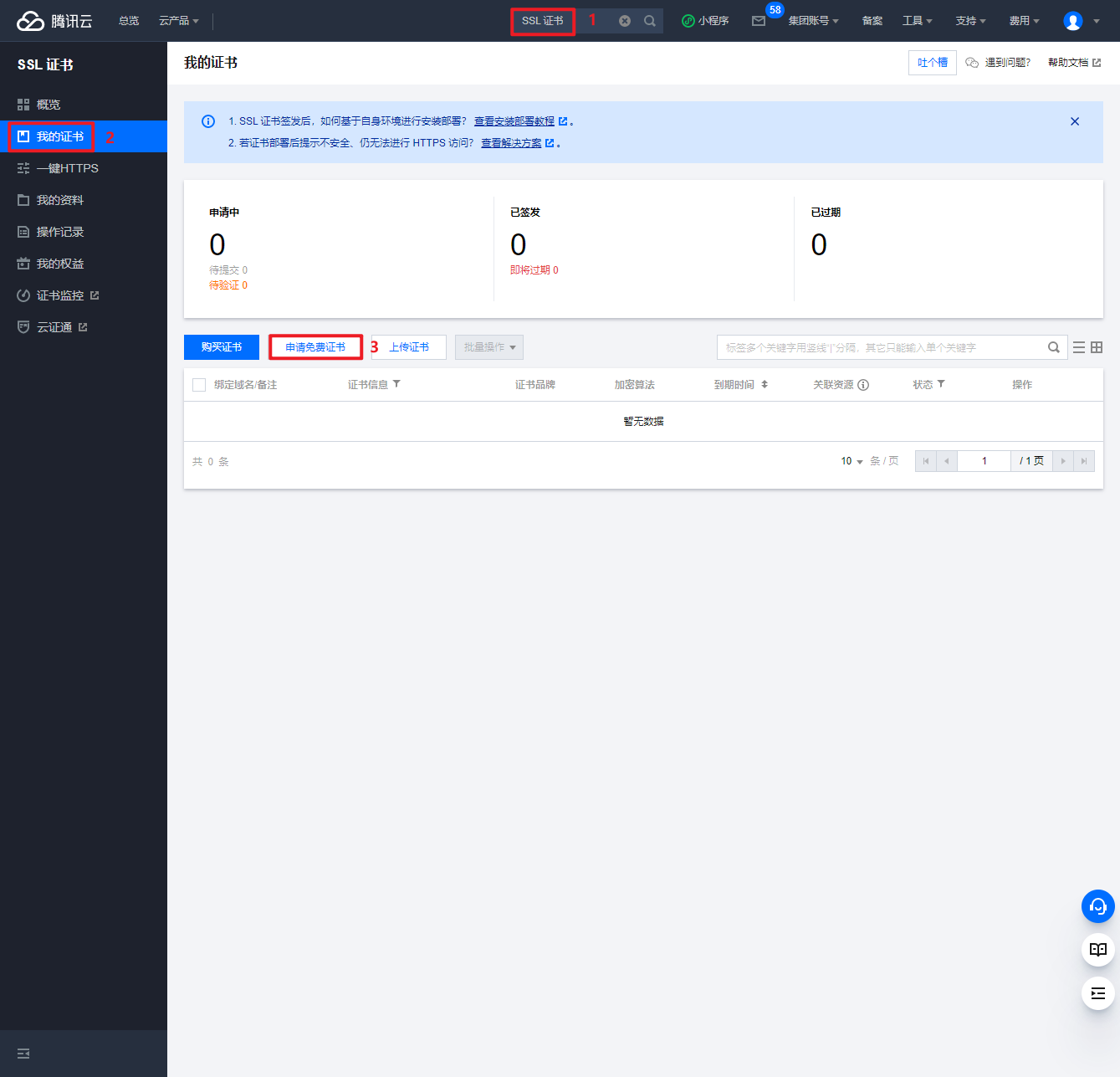Click the SSL 证书 text in search box
This screenshot has width=1120, height=1077.
coord(543,21)
